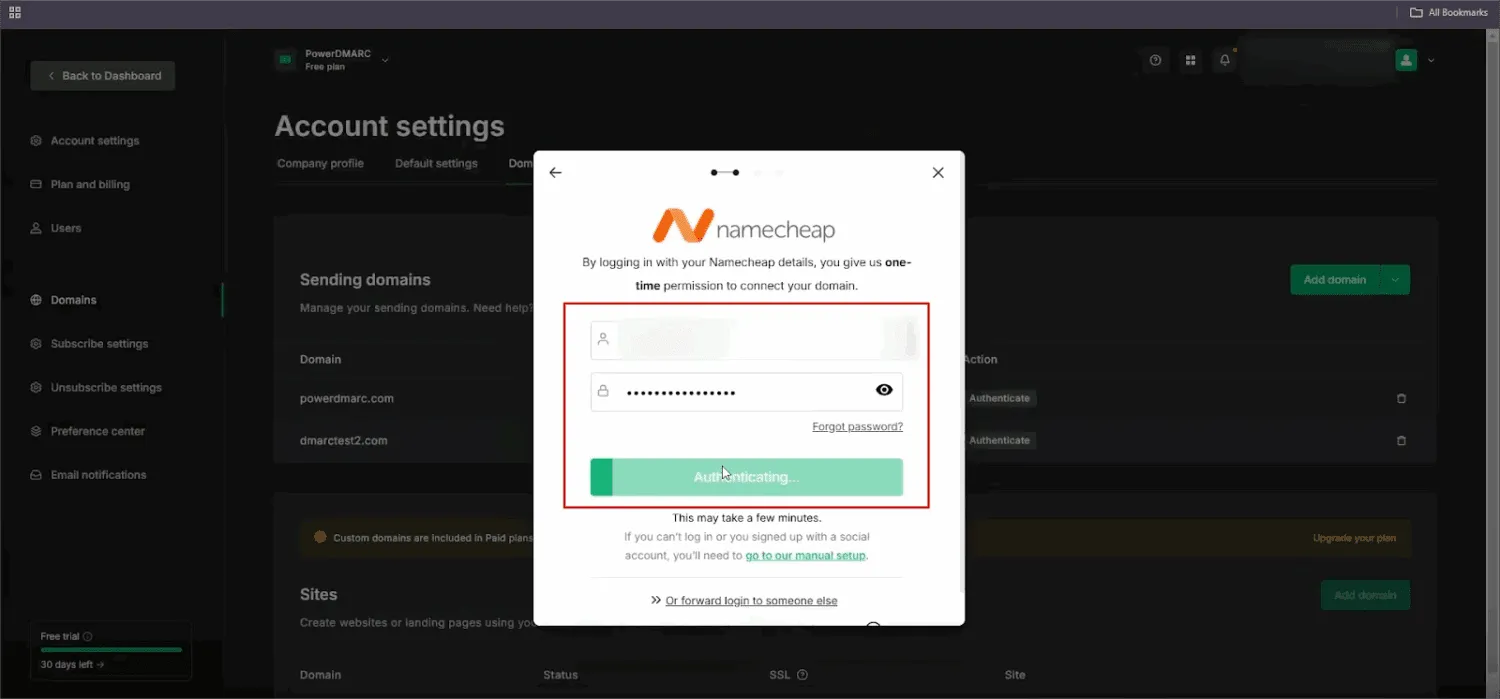Close the Namecheap login dialog
The height and width of the screenshot is (699, 1500).
pos(938,172)
